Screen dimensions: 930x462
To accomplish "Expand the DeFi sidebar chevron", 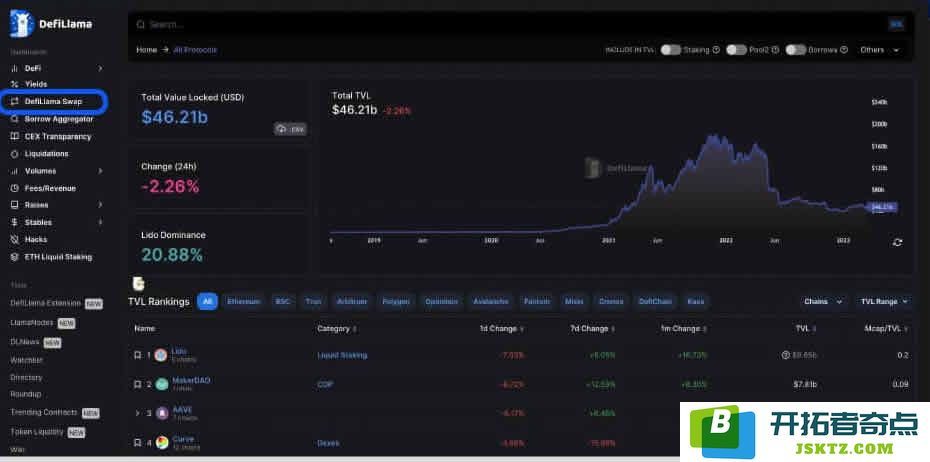I will [100, 69].
